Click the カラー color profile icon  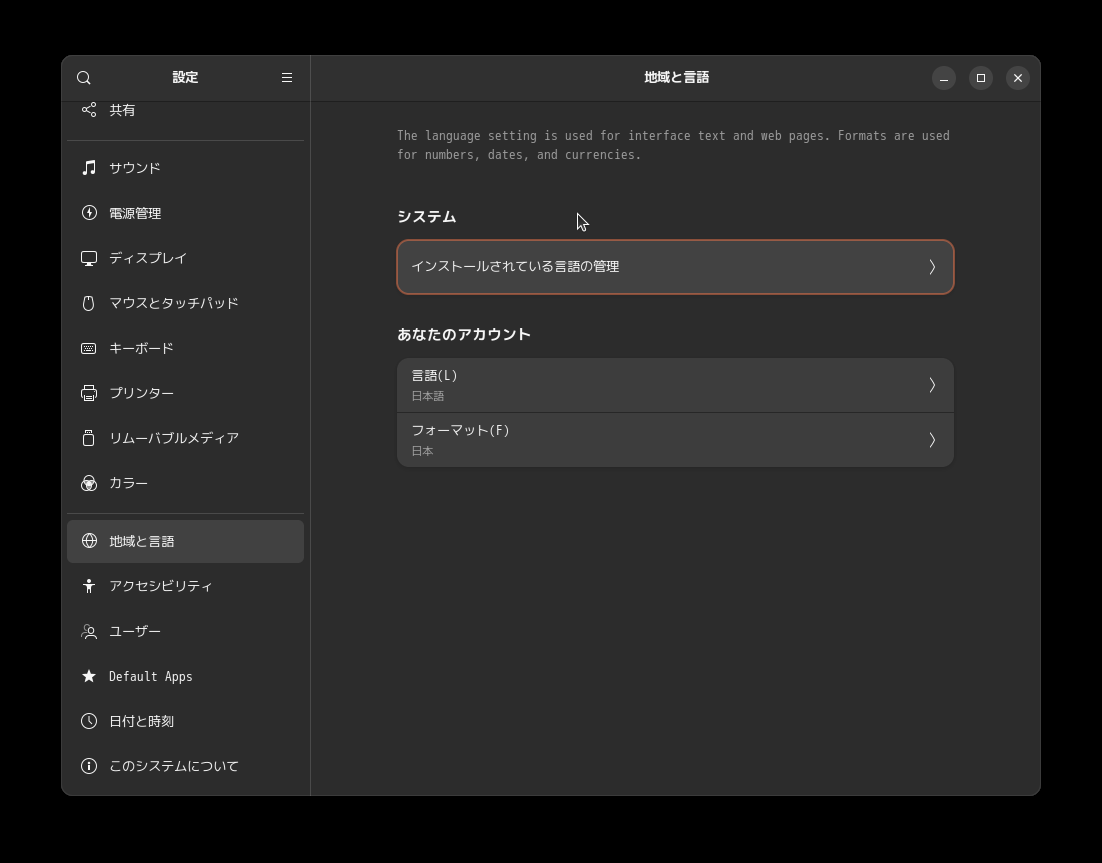[x=89, y=482]
